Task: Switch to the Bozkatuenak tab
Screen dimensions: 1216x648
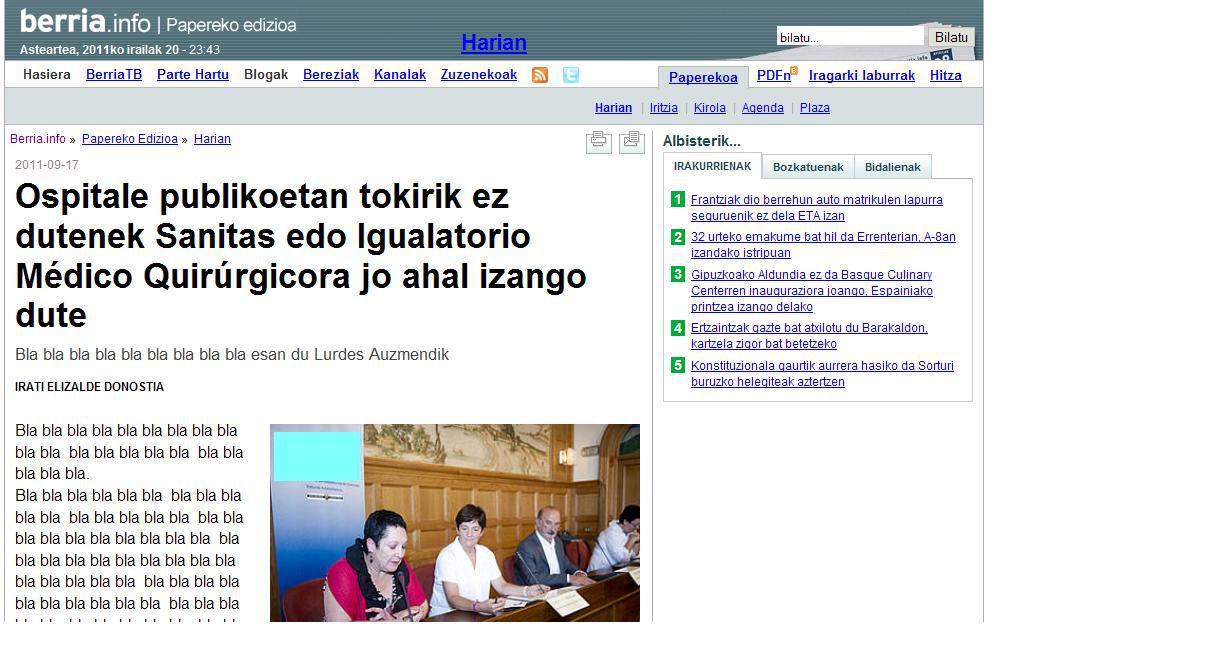Action: pos(808,167)
